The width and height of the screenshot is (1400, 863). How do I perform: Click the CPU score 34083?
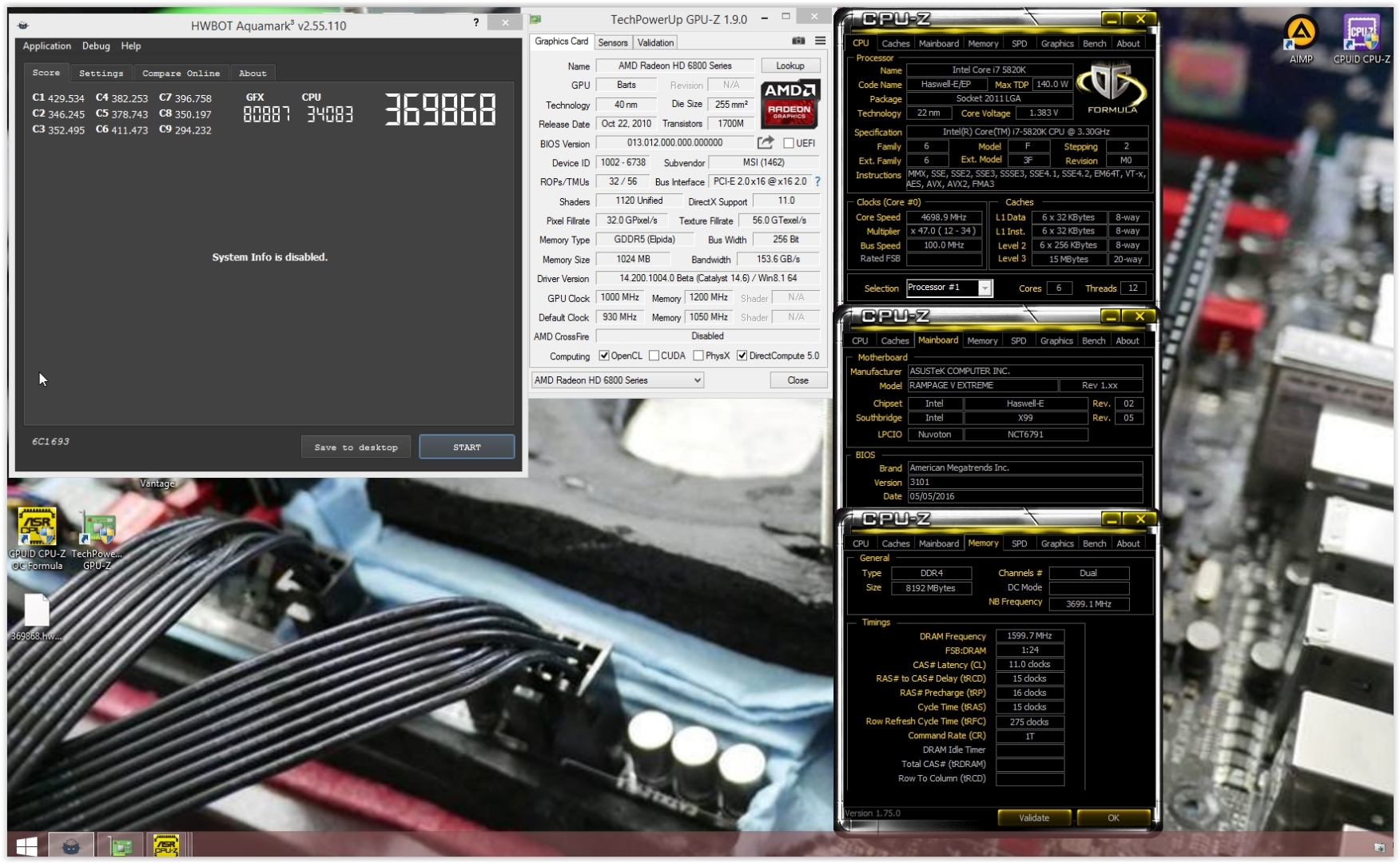click(329, 115)
